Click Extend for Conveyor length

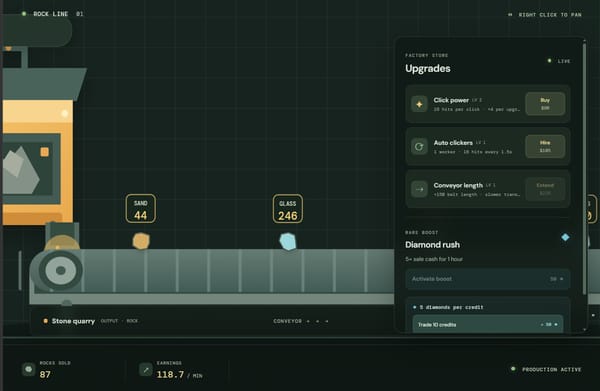[545, 189]
